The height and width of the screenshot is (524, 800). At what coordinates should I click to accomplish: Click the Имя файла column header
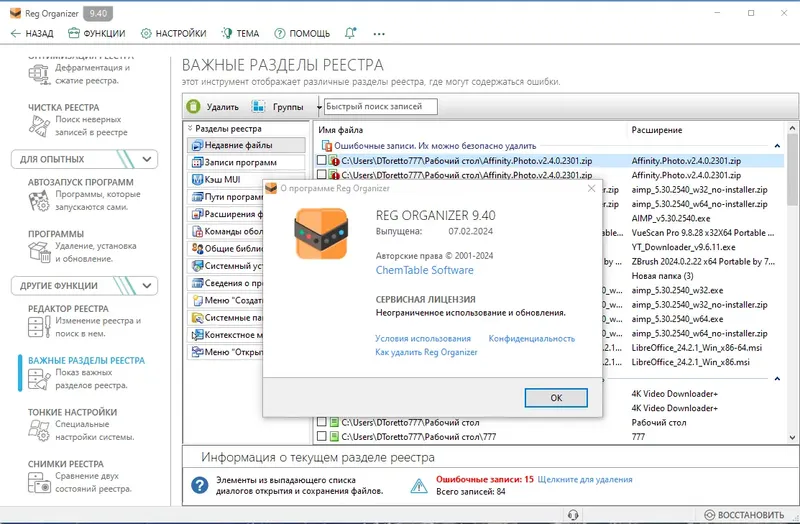341,130
